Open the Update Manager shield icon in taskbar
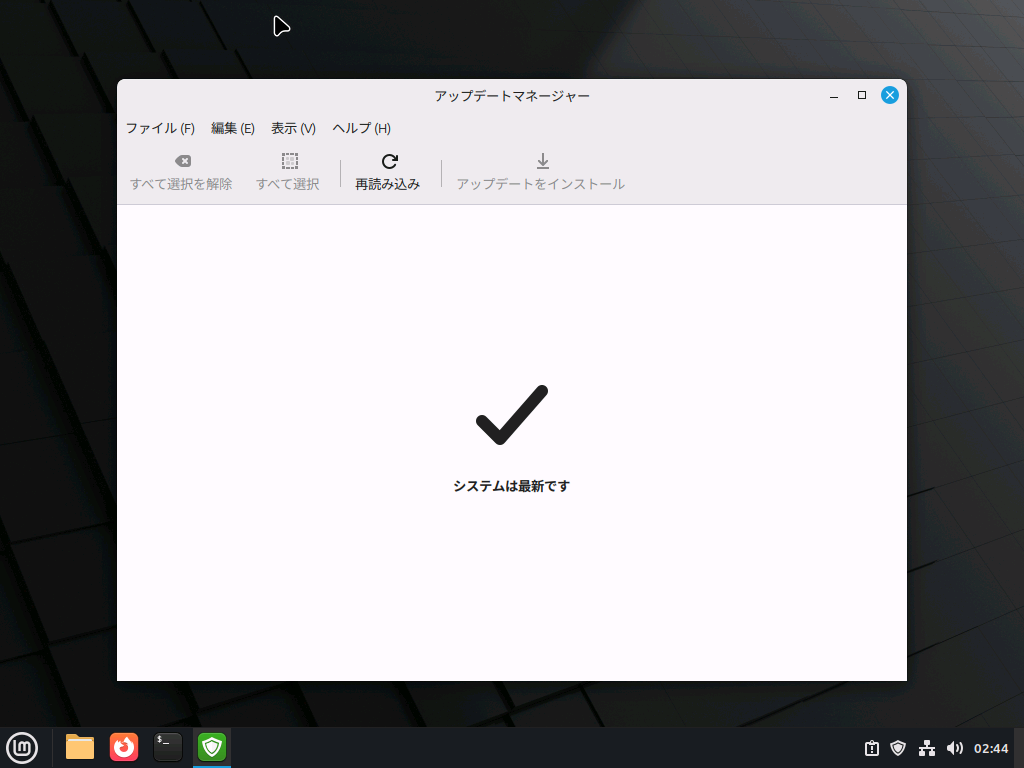 (211, 747)
